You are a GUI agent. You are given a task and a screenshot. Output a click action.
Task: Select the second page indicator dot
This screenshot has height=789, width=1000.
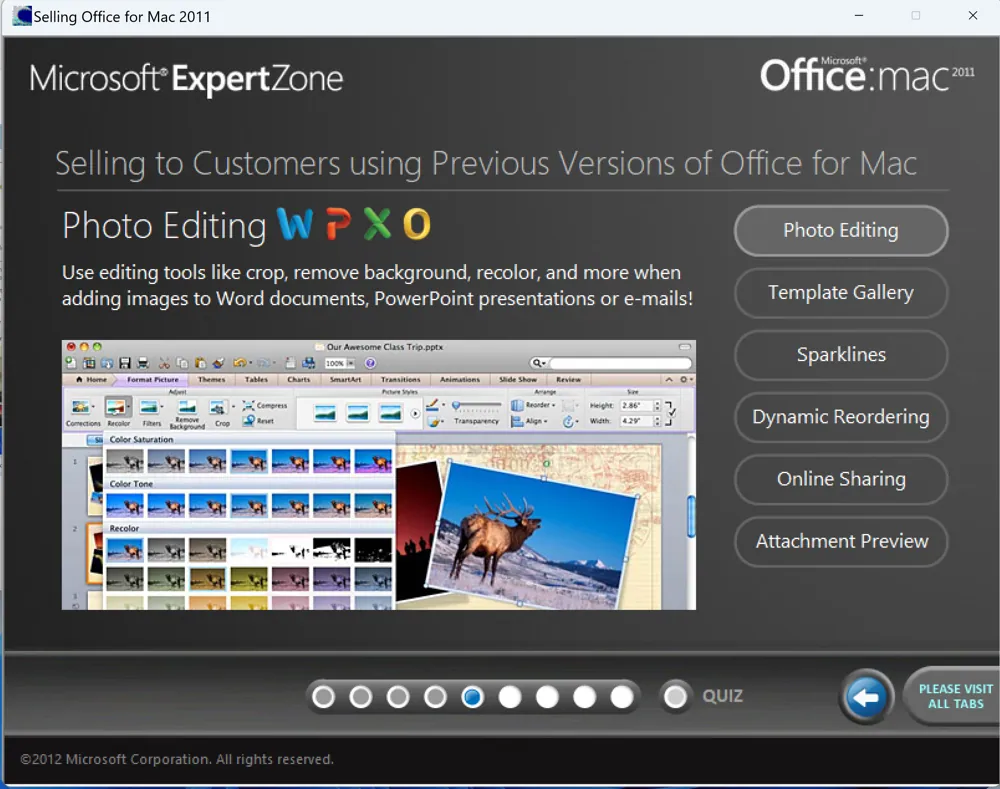(360, 697)
